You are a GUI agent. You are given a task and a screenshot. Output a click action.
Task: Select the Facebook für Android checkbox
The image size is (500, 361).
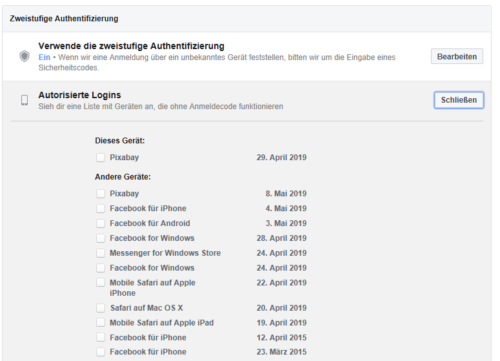point(100,223)
